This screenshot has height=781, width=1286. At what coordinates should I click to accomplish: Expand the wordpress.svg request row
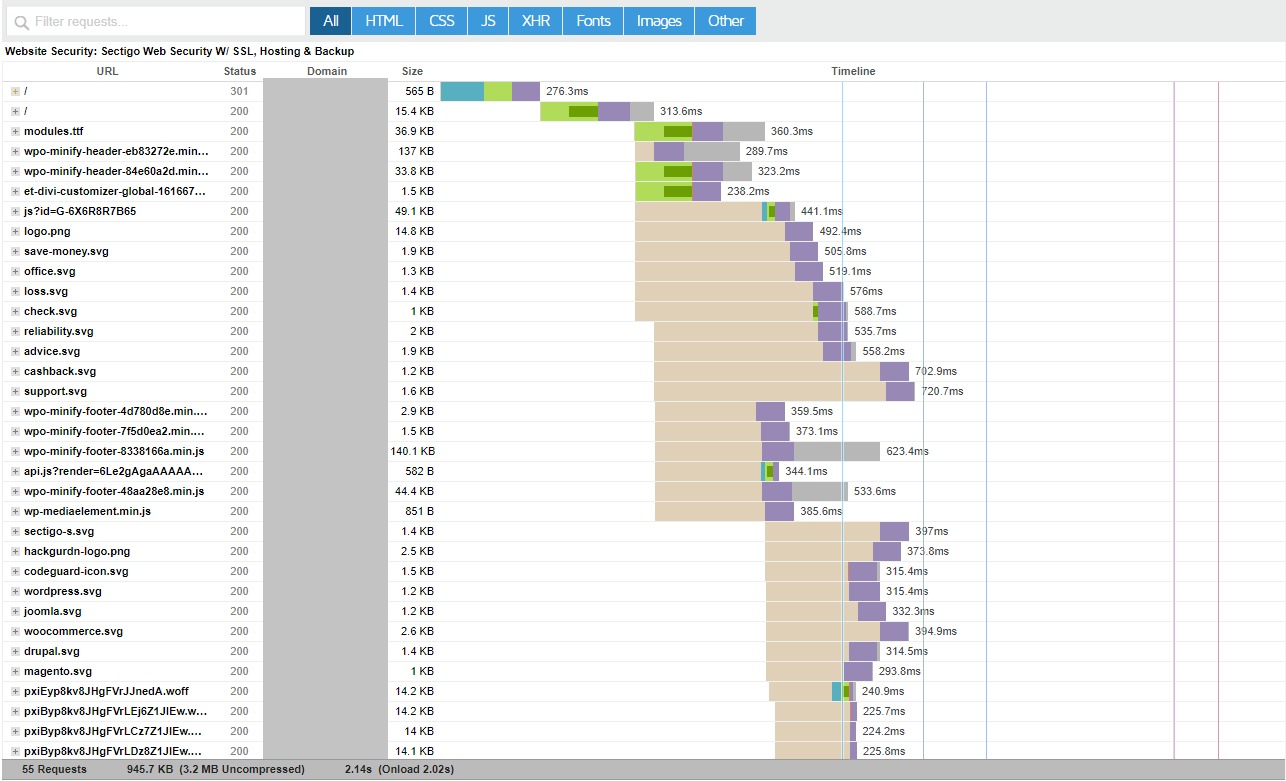click(15, 591)
